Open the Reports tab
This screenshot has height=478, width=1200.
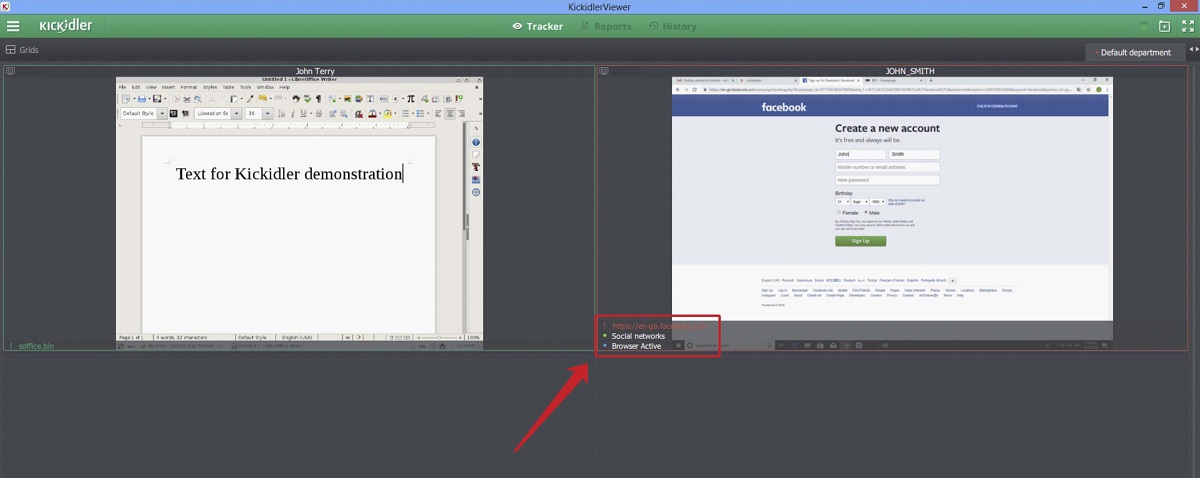[x=606, y=26]
